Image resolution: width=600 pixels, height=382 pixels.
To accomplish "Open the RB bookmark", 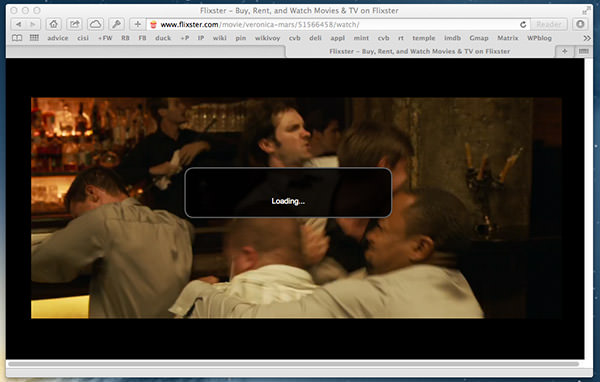I will 125,38.
